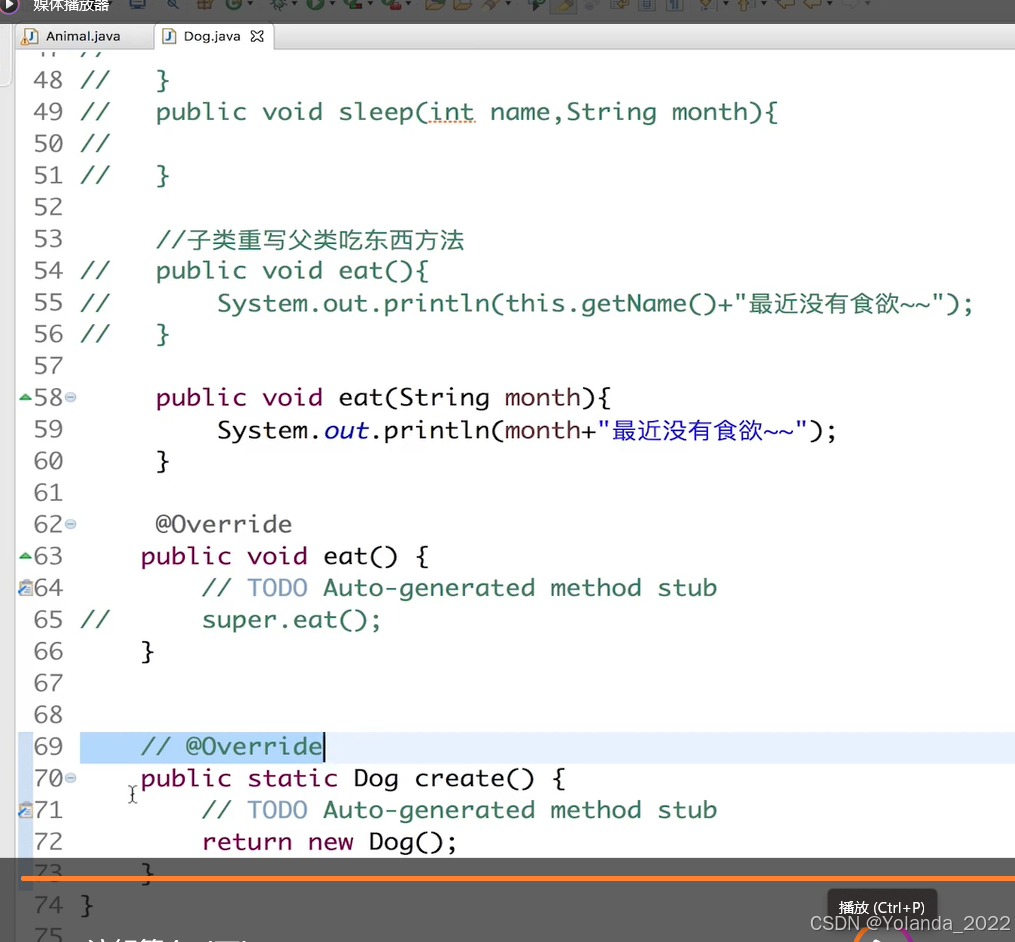Click the TODO task marker at line 64
This screenshot has height=942, width=1015.
(x=25, y=588)
